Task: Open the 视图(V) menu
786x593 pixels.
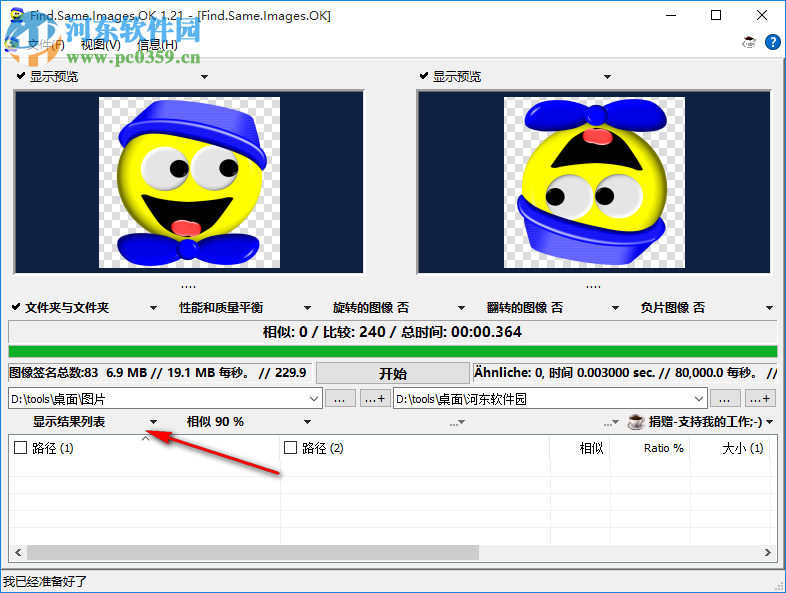Action: point(101,45)
